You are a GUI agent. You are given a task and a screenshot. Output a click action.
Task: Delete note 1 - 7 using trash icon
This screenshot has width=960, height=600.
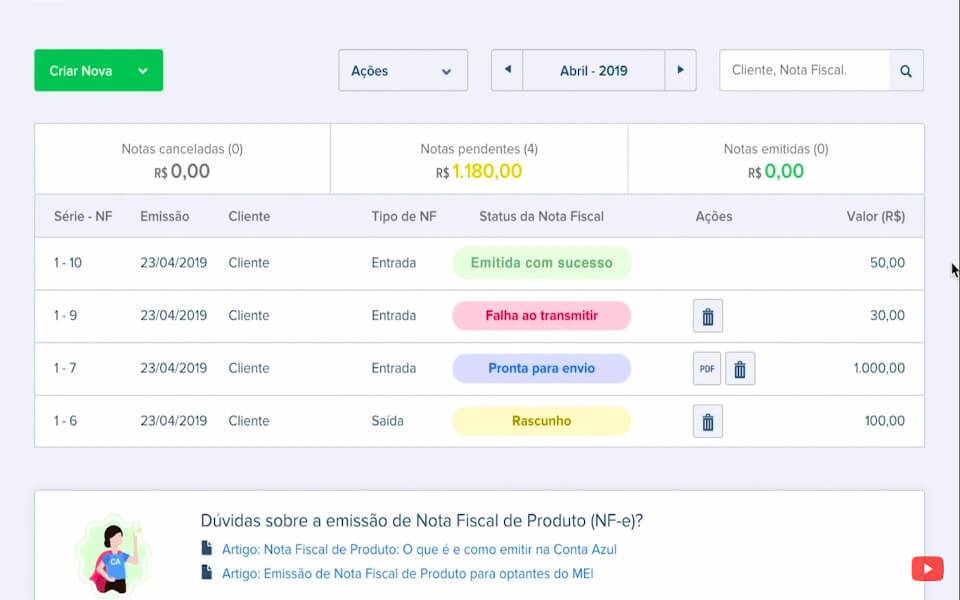(740, 369)
